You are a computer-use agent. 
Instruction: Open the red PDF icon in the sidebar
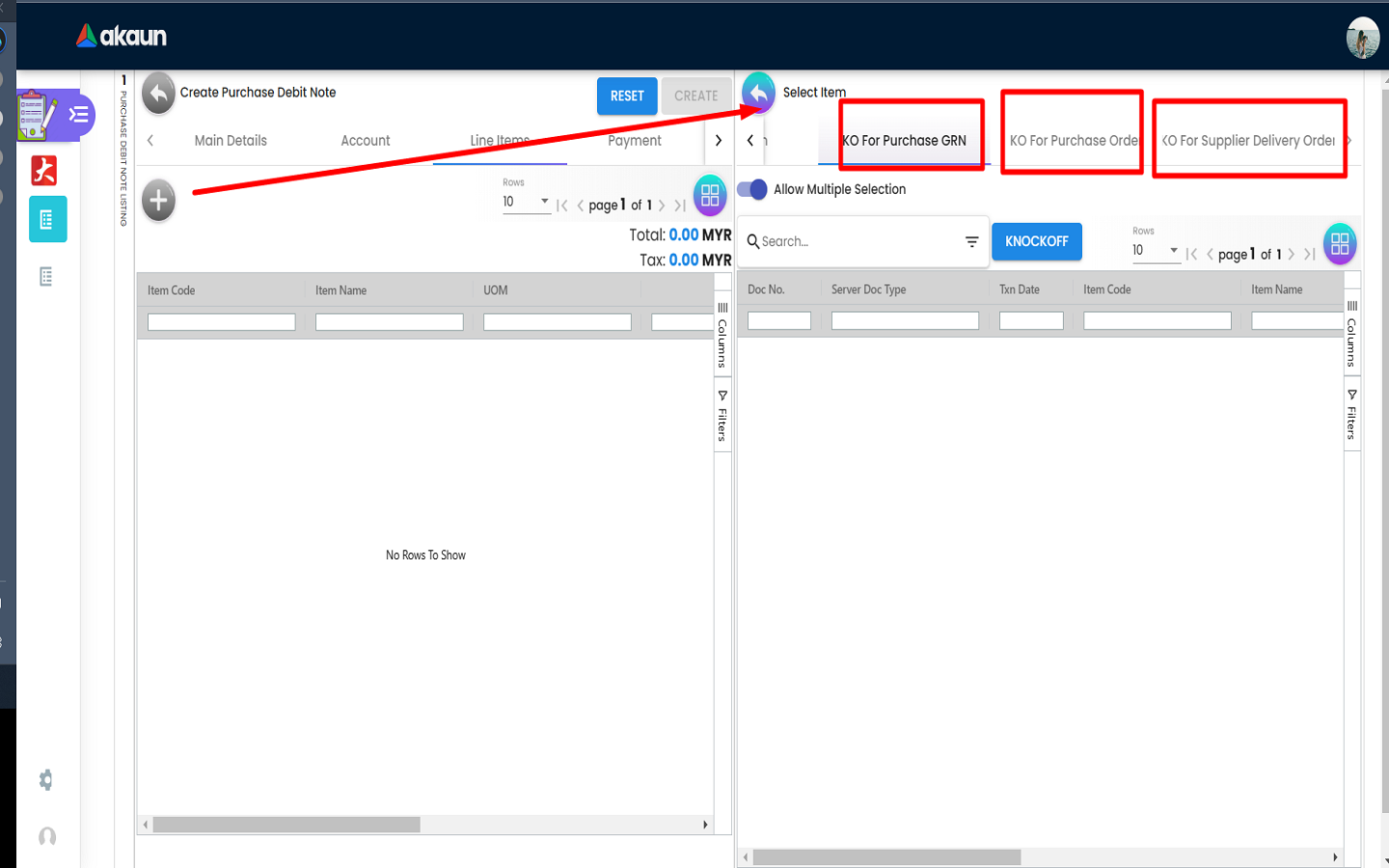tap(44, 170)
